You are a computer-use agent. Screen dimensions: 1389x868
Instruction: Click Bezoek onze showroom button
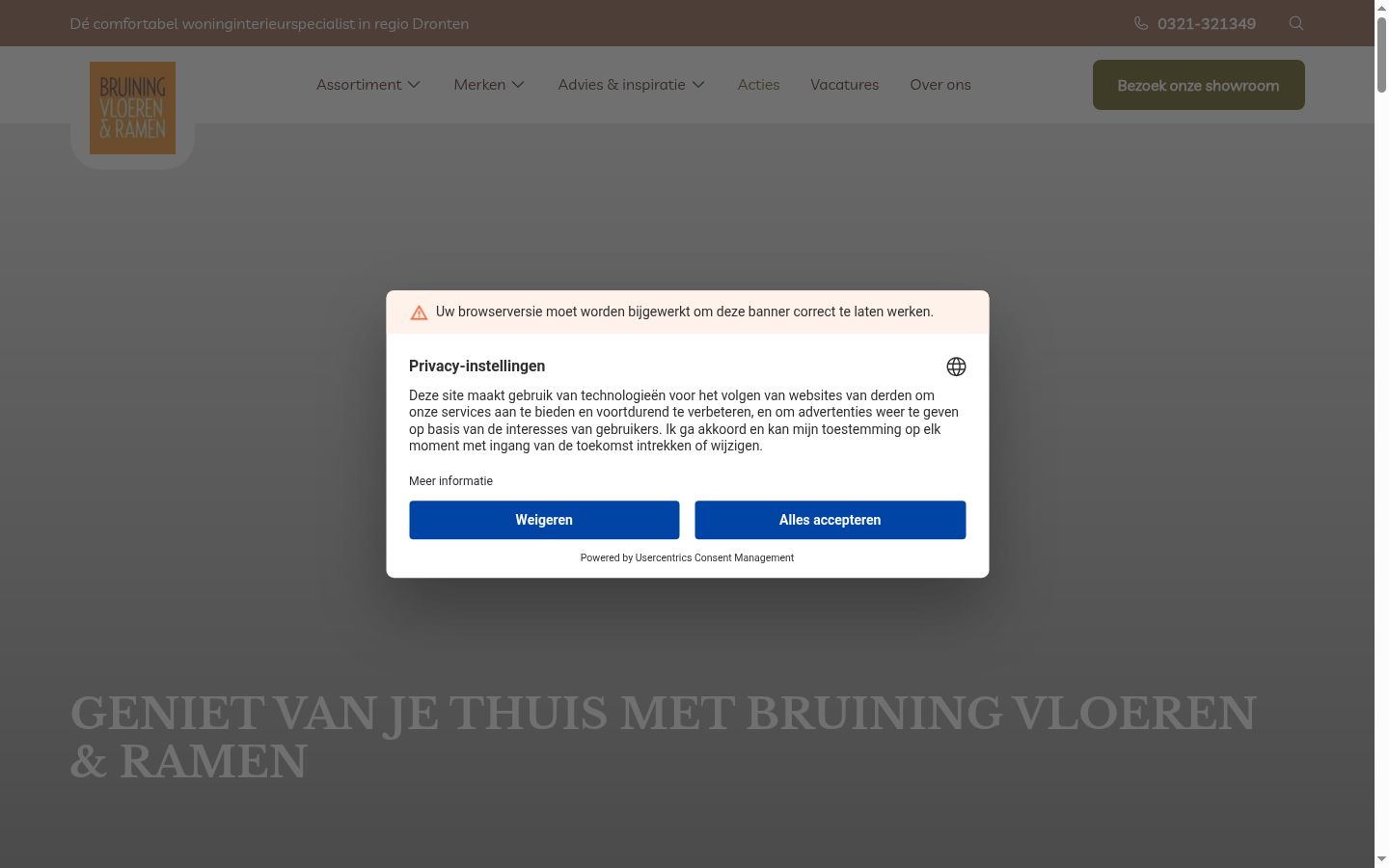[1198, 85]
